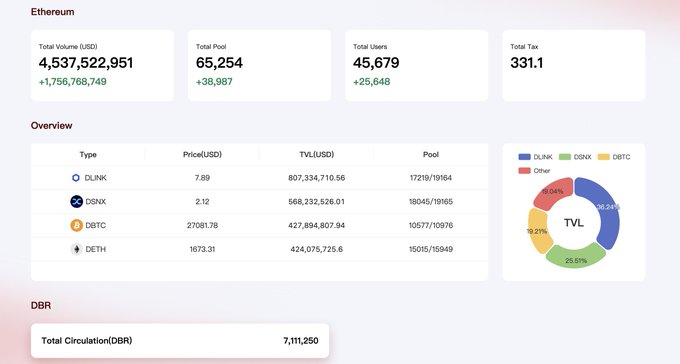Toggle the red Other legend swatch
The width and height of the screenshot is (680, 364).
point(524,171)
